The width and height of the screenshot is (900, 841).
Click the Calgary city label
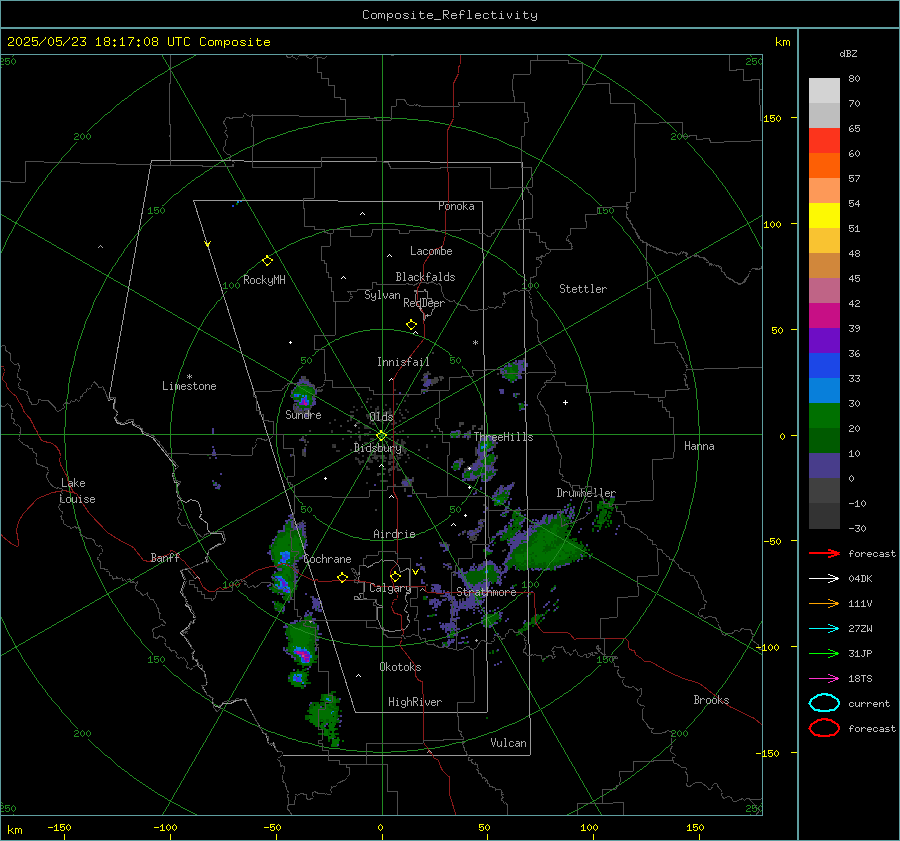390,588
